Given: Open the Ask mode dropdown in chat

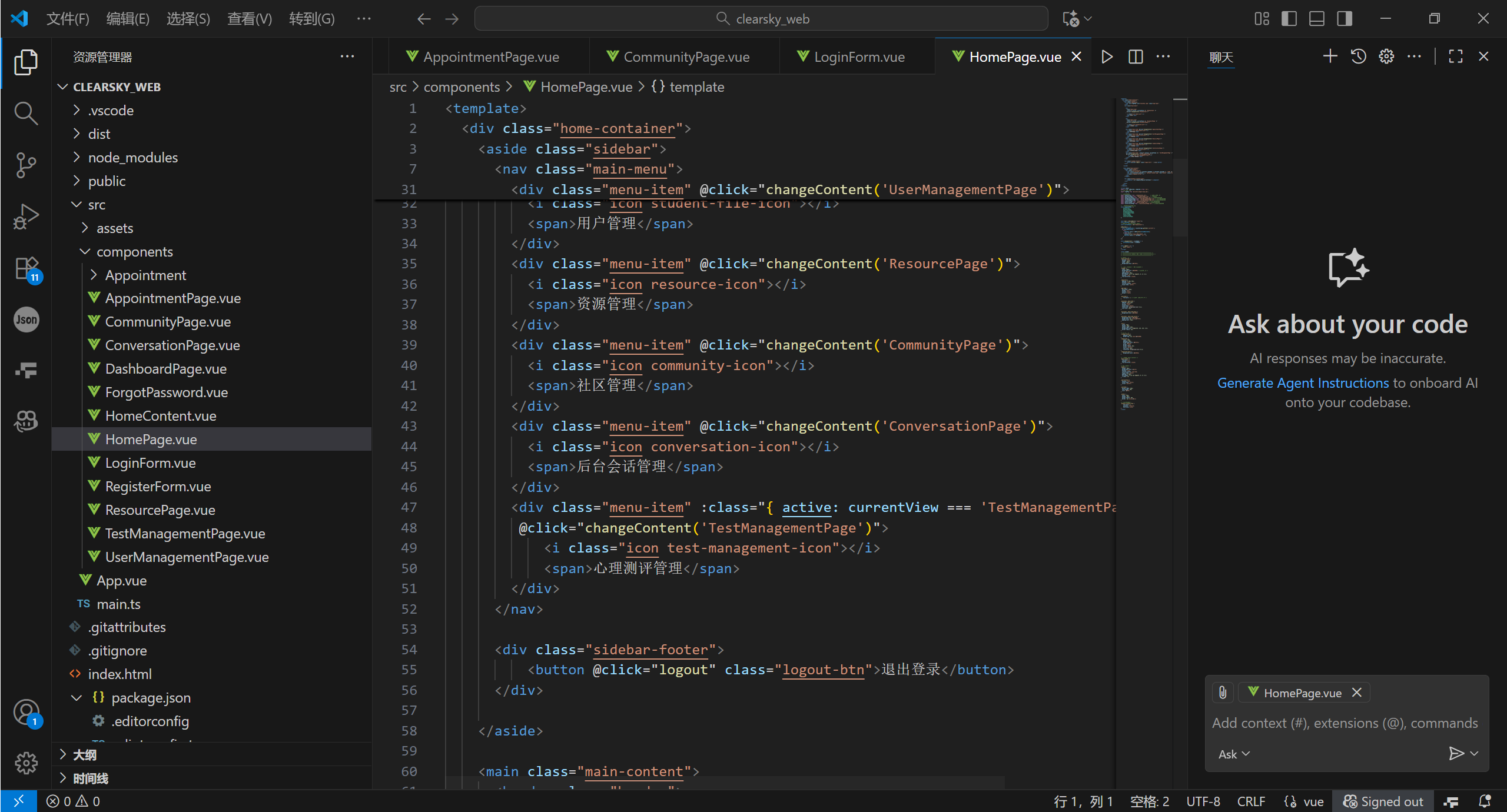Looking at the screenshot, I should click(1234, 754).
